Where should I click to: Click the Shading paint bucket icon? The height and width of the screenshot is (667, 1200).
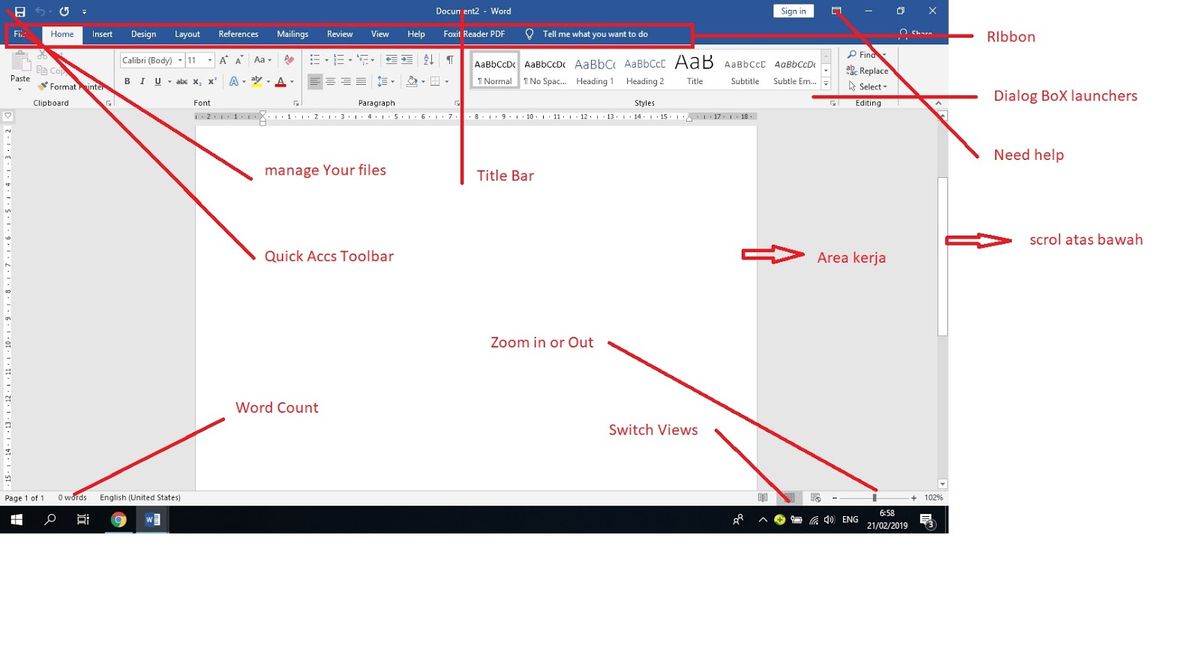coord(410,82)
